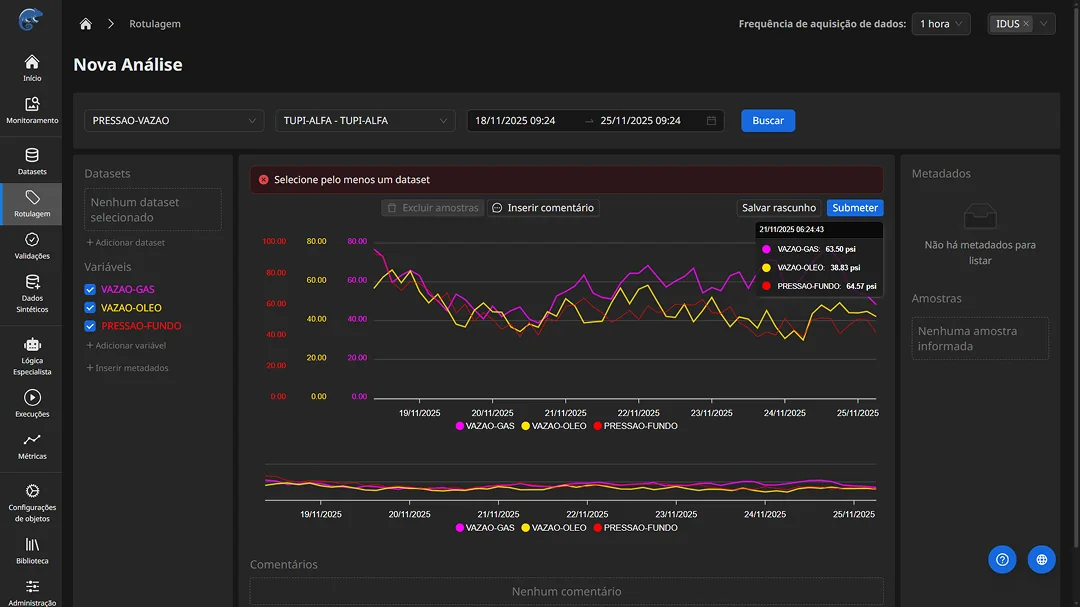Open Validações in the sidebar
Viewport: 1080px width, 607px height.
(x=32, y=246)
